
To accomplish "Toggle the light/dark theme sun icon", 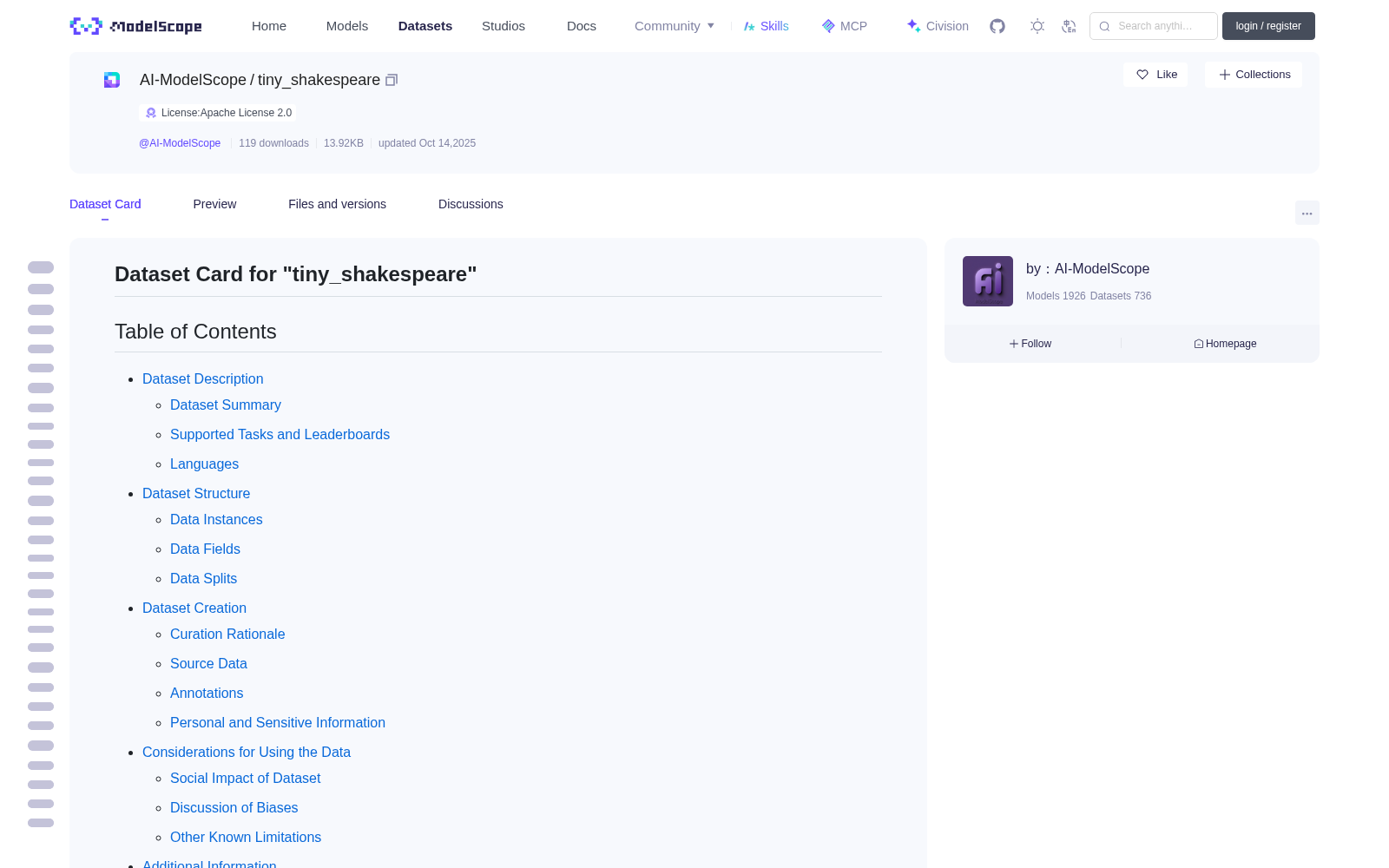I will (x=1037, y=26).
